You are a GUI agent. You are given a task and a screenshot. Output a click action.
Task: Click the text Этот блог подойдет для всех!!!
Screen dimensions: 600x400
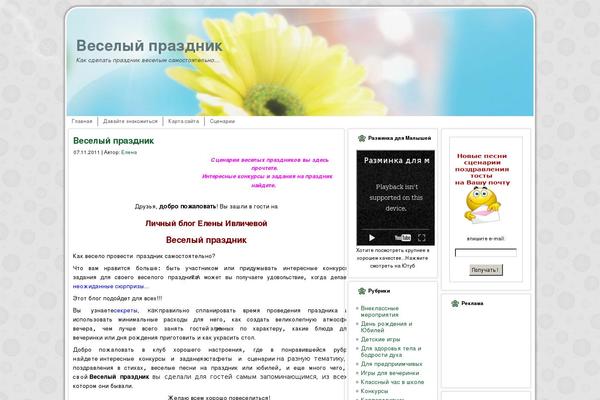click(x=117, y=299)
